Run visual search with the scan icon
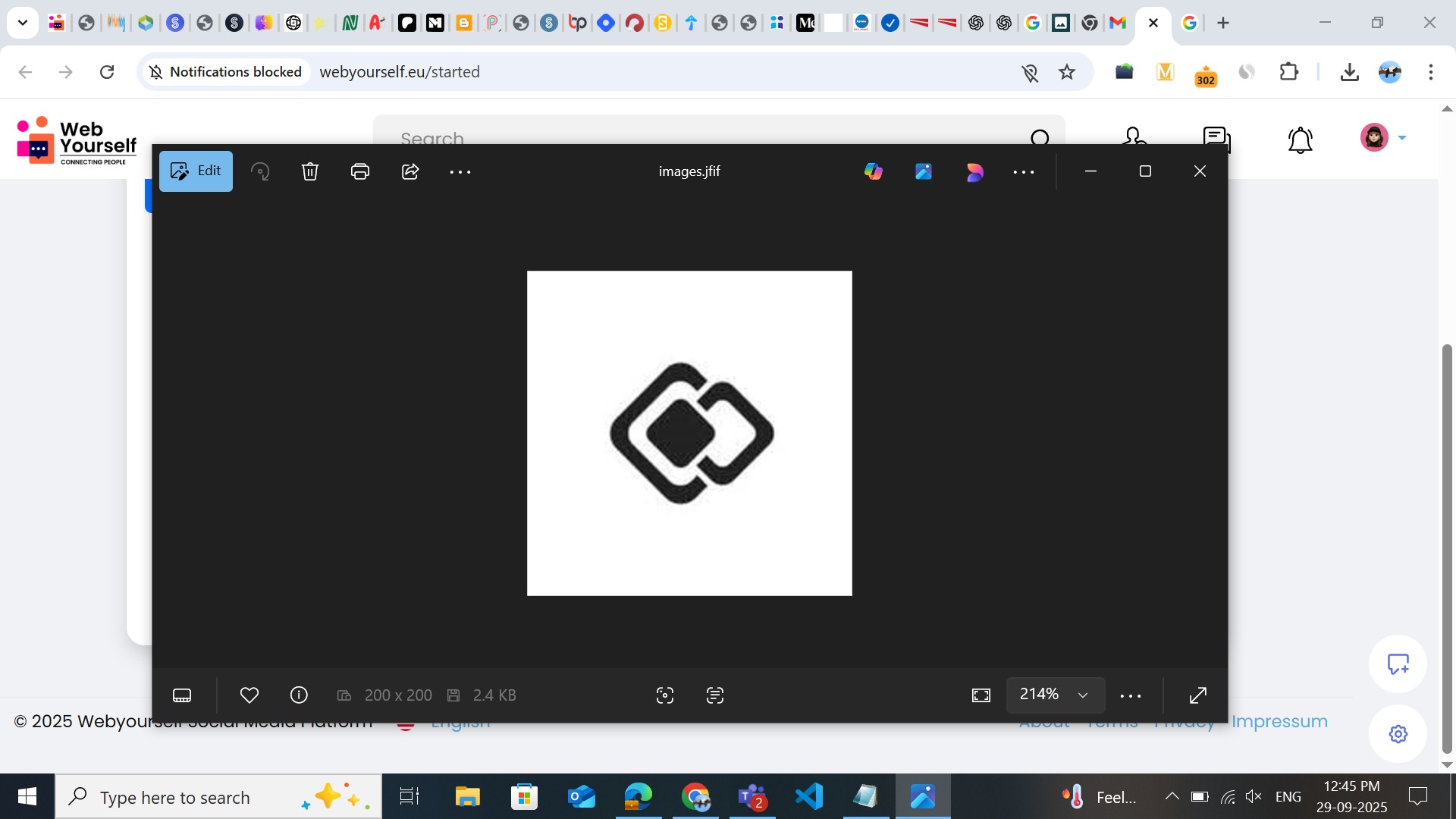The image size is (1456, 819). [x=665, y=695]
